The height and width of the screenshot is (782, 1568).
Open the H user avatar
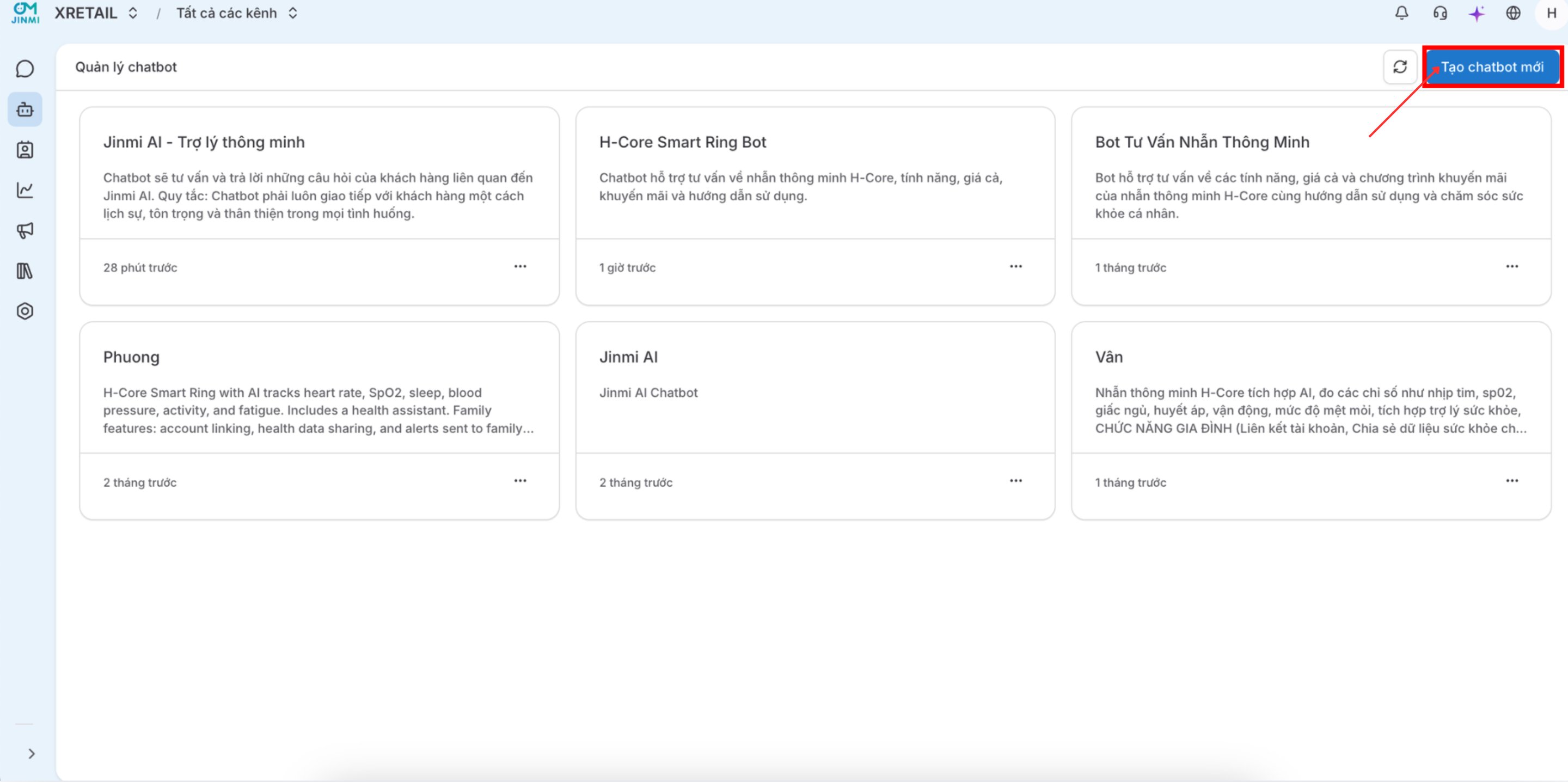pyautogui.click(x=1551, y=14)
